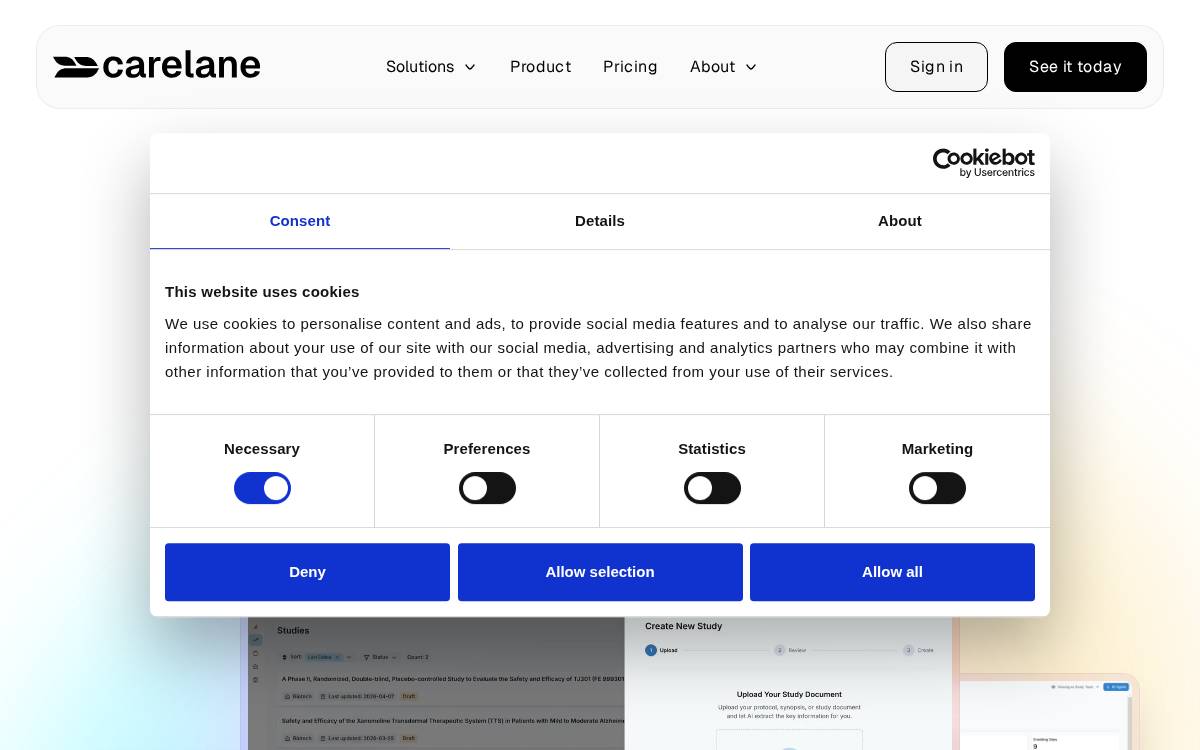
Task: Click the See it today button
Action: pyautogui.click(x=1075, y=67)
